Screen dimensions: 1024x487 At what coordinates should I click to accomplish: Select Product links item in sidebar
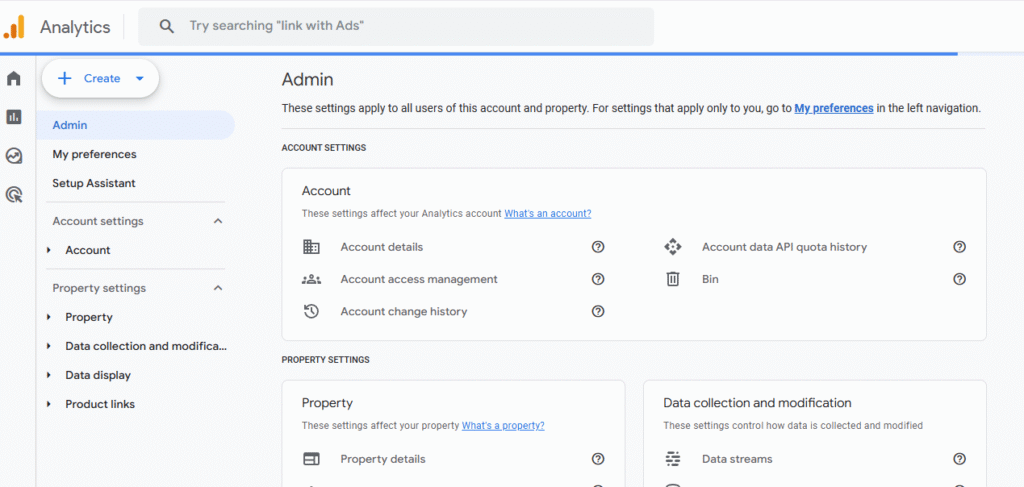pyautogui.click(x=100, y=404)
